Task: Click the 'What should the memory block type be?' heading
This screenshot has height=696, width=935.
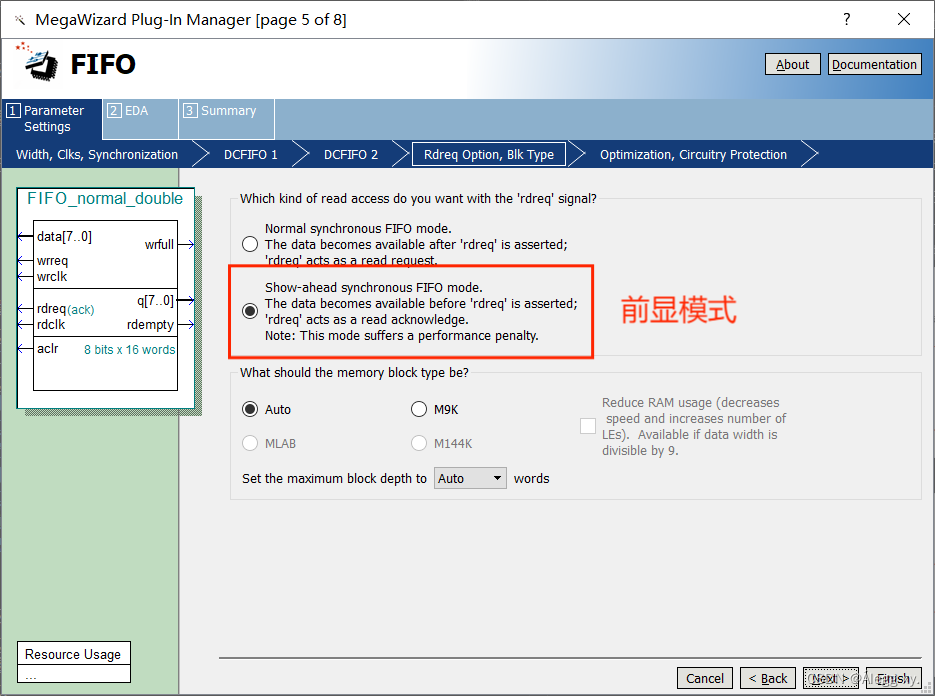Action: (354, 373)
